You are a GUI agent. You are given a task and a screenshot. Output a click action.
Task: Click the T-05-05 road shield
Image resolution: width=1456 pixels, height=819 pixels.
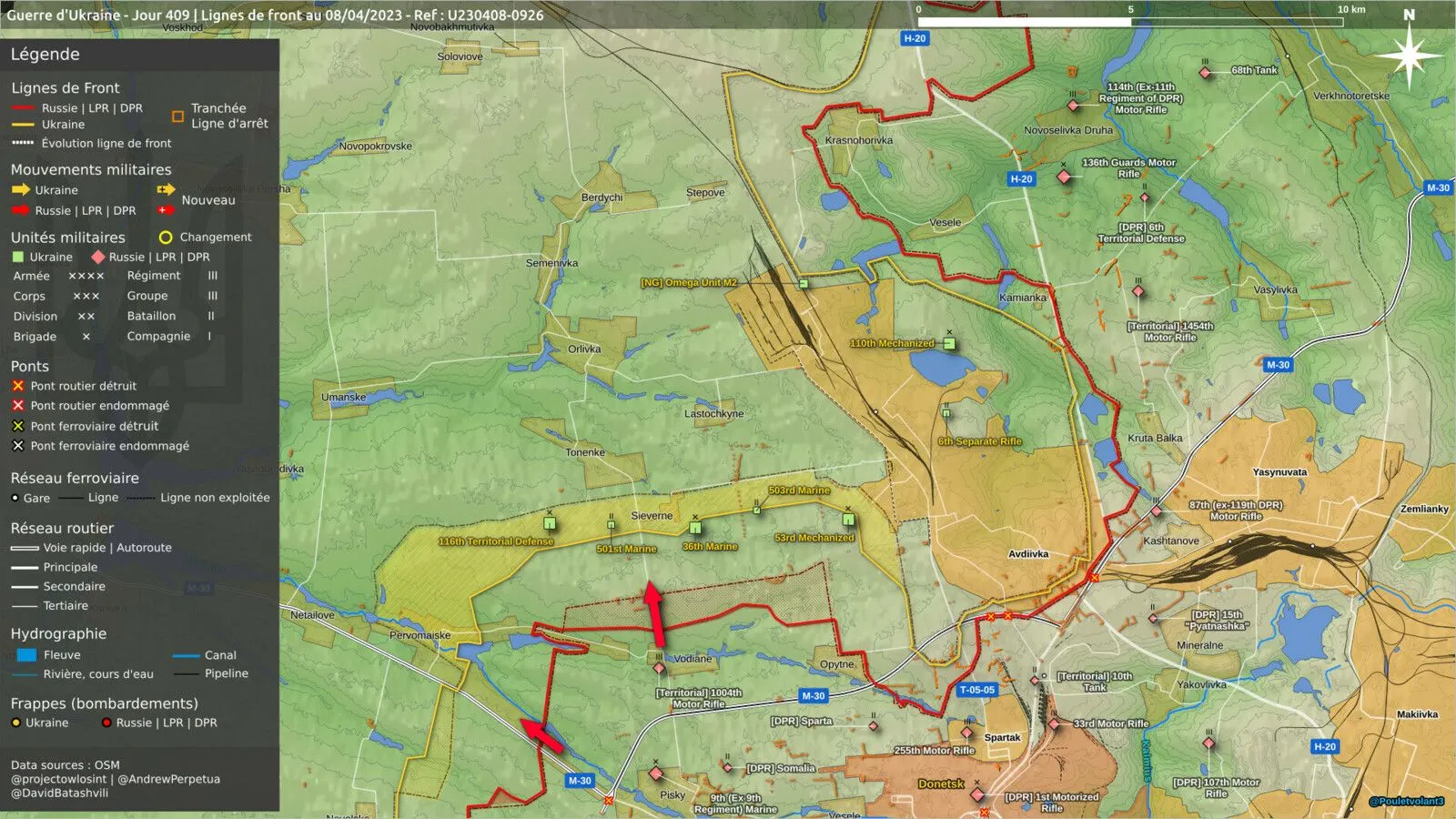(977, 690)
